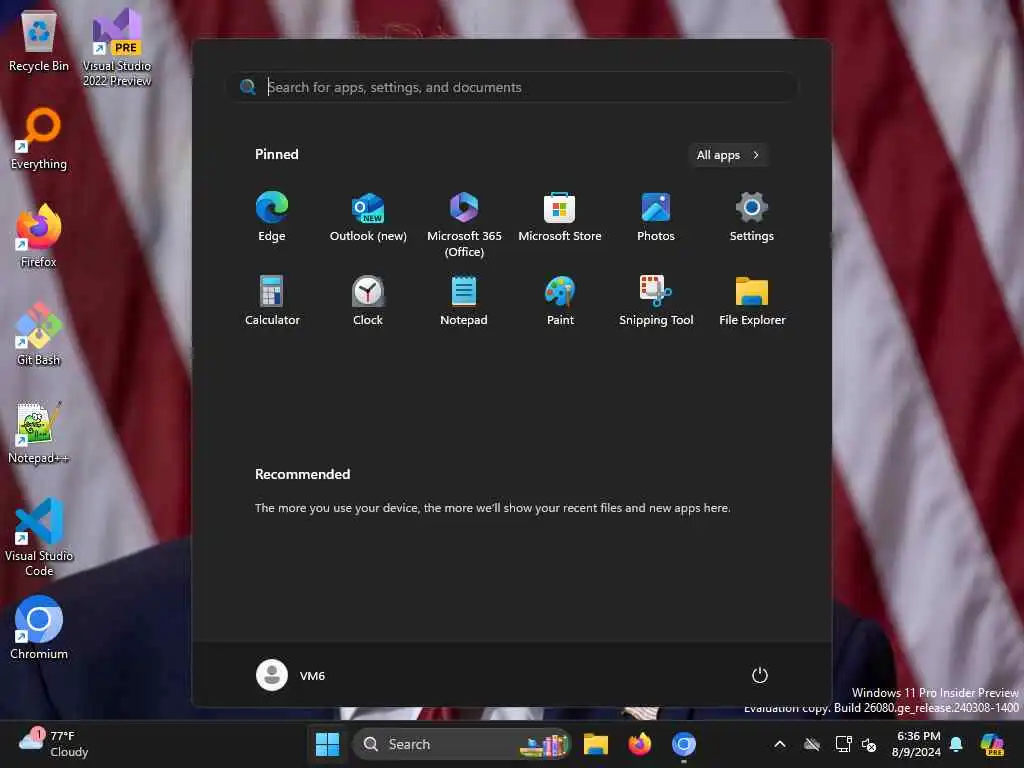This screenshot has width=1024, height=768.
Task: Open Microsoft 365 (Office) app
Action: coord(464,224)
